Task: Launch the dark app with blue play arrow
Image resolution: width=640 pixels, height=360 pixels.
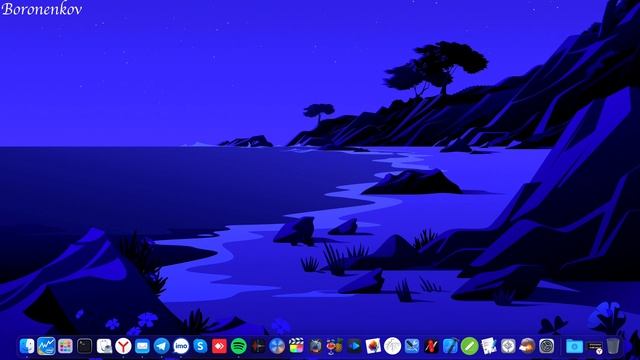Action: click(354, 346)
